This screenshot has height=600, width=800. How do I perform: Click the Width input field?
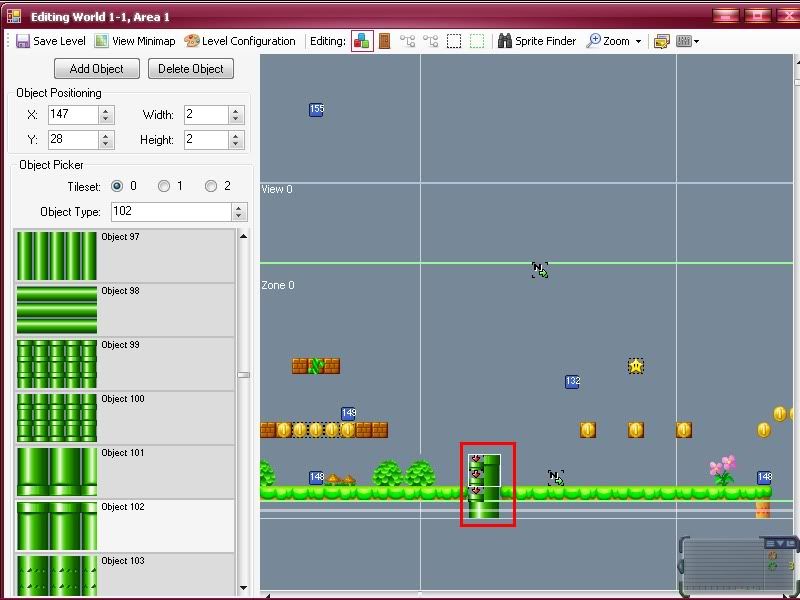point(206,115)
